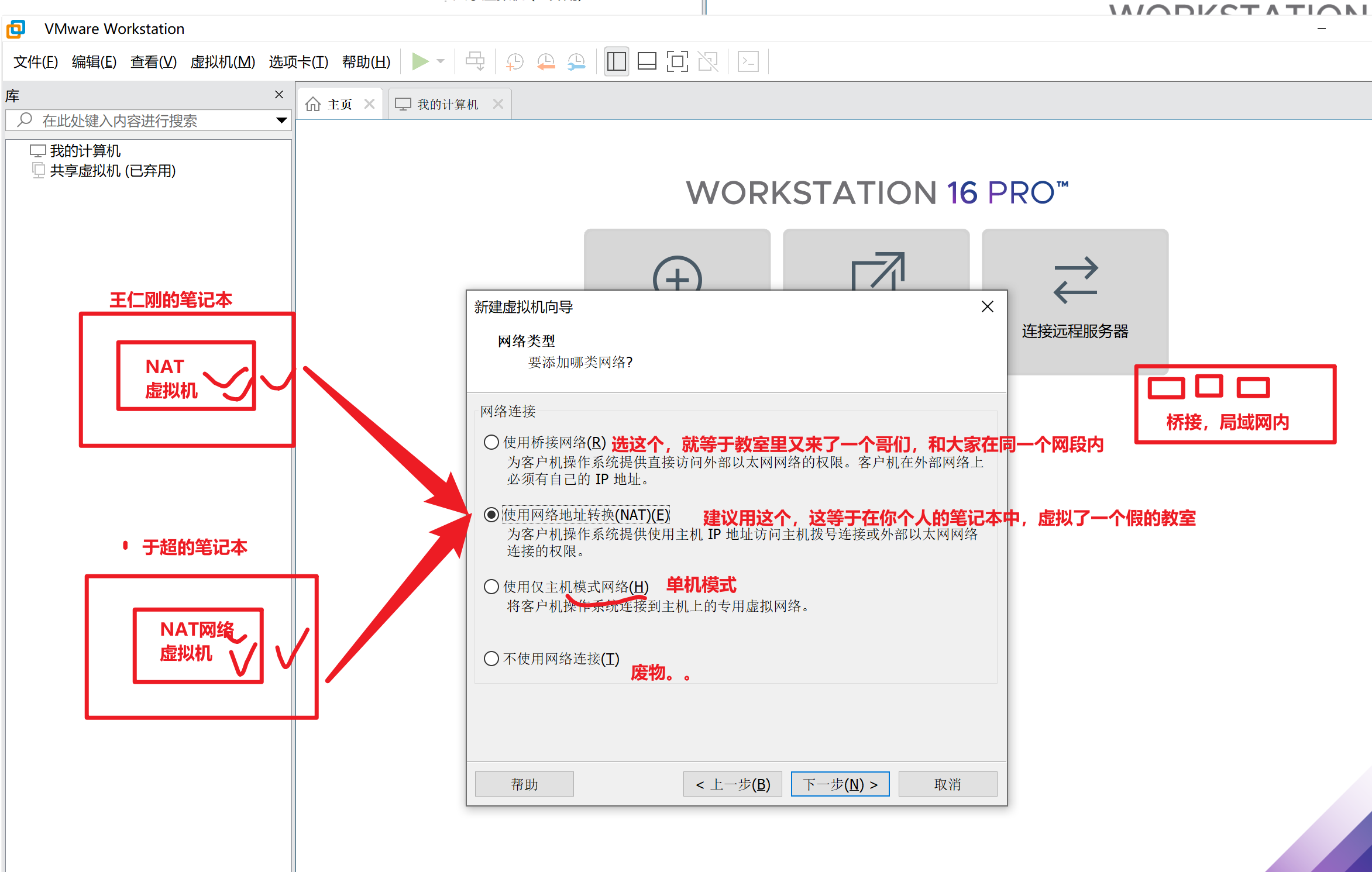Close the 我的计算机 tab
Viewport: 1372px width, 872px height.
pos(498,104)
